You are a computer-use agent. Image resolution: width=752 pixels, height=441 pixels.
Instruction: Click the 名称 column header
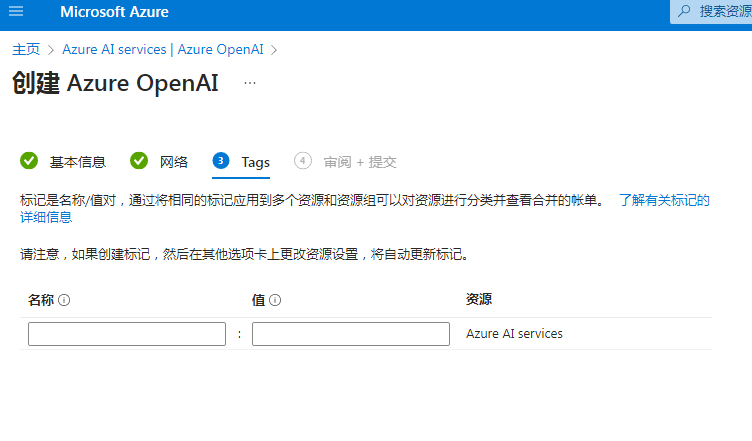(41, 300)
